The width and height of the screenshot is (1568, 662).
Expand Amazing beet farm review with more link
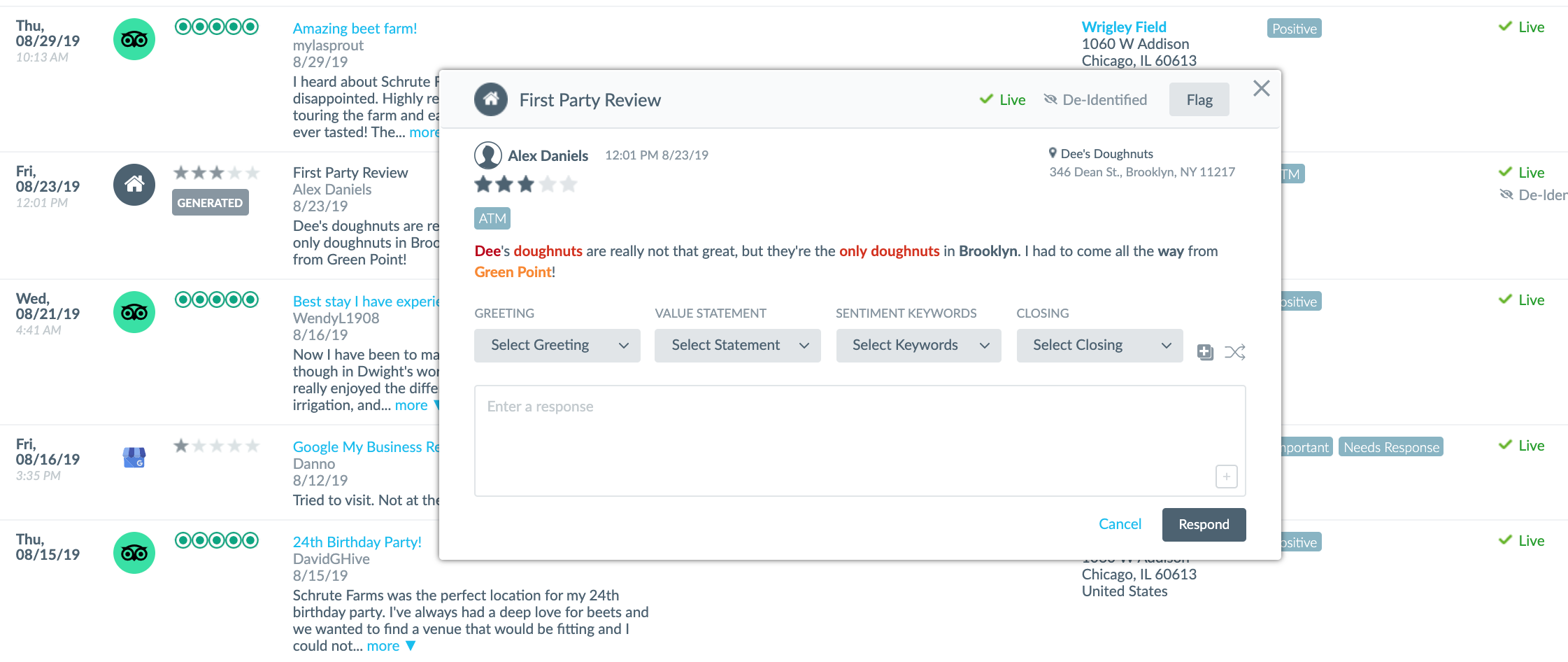point(424,132)
